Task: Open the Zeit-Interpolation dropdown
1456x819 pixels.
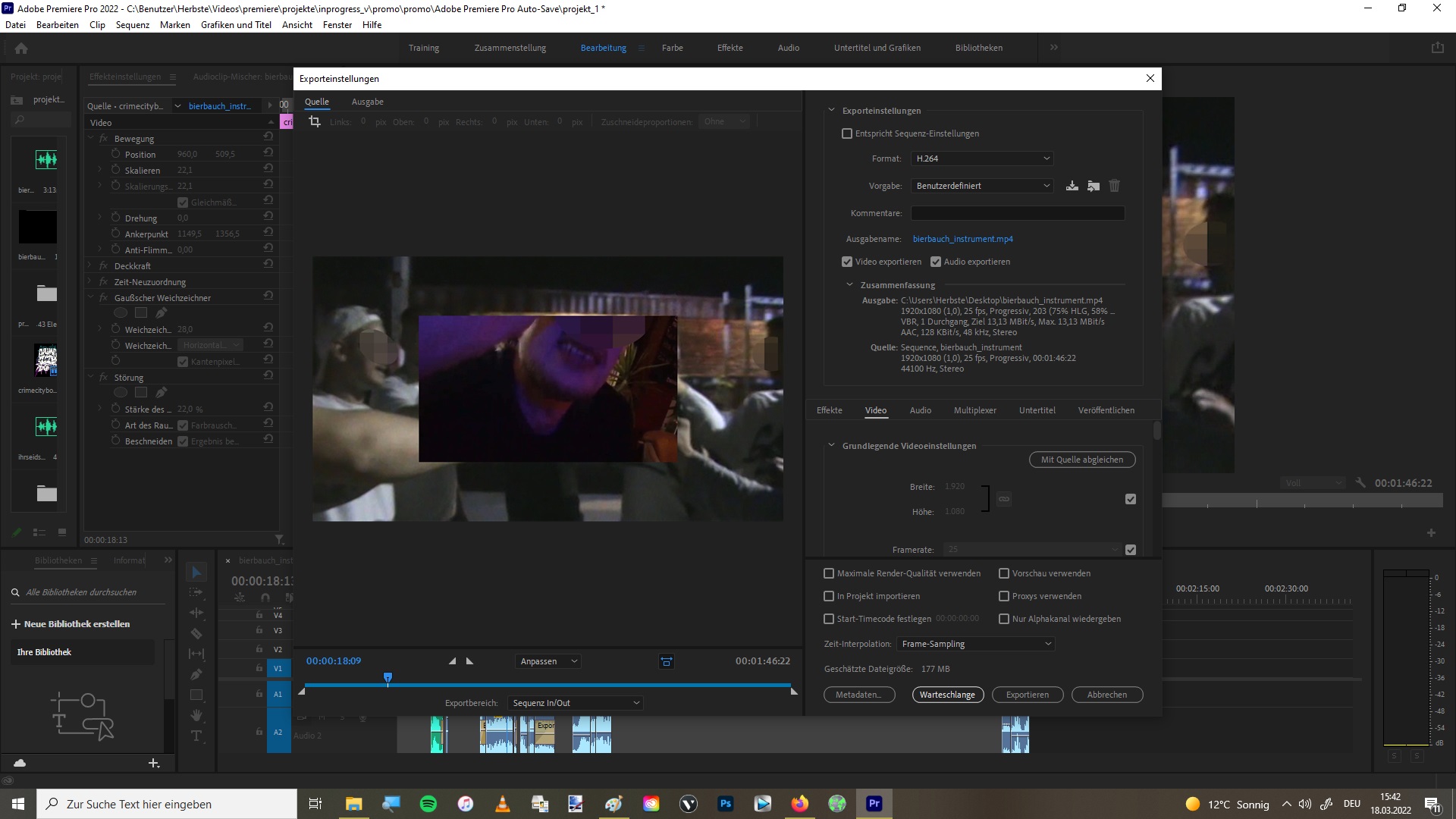Action: pos(974,643)
